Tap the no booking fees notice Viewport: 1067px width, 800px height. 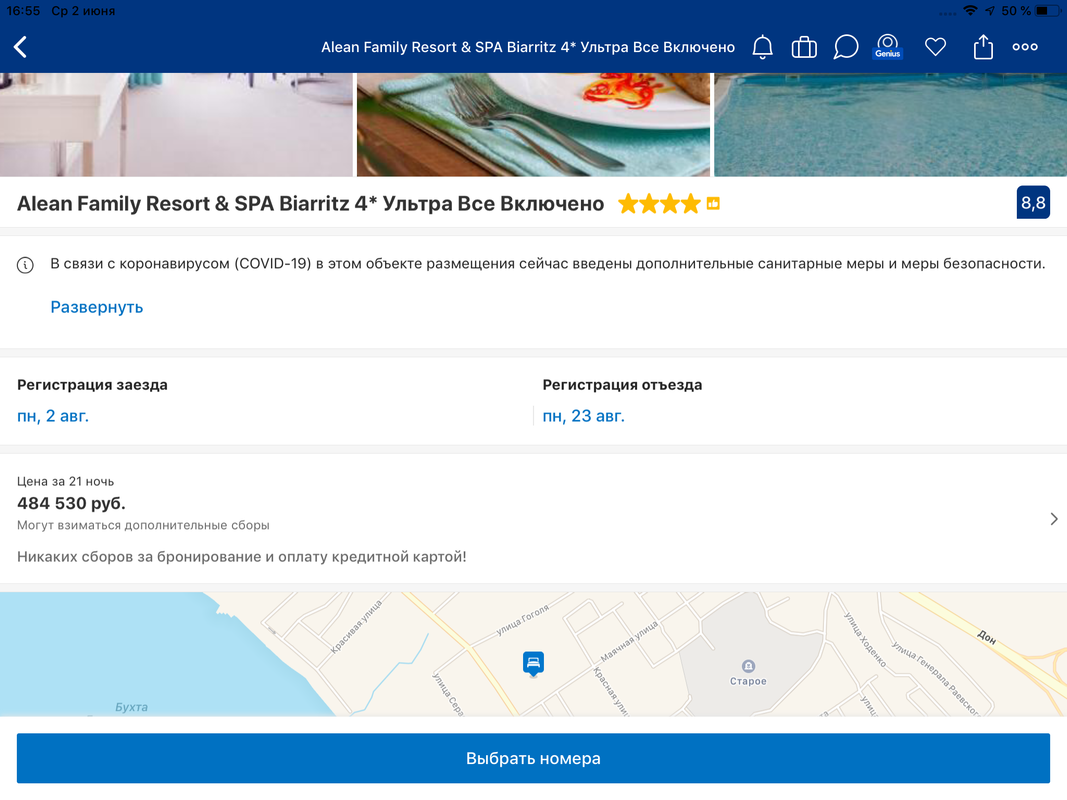[242, 556]
